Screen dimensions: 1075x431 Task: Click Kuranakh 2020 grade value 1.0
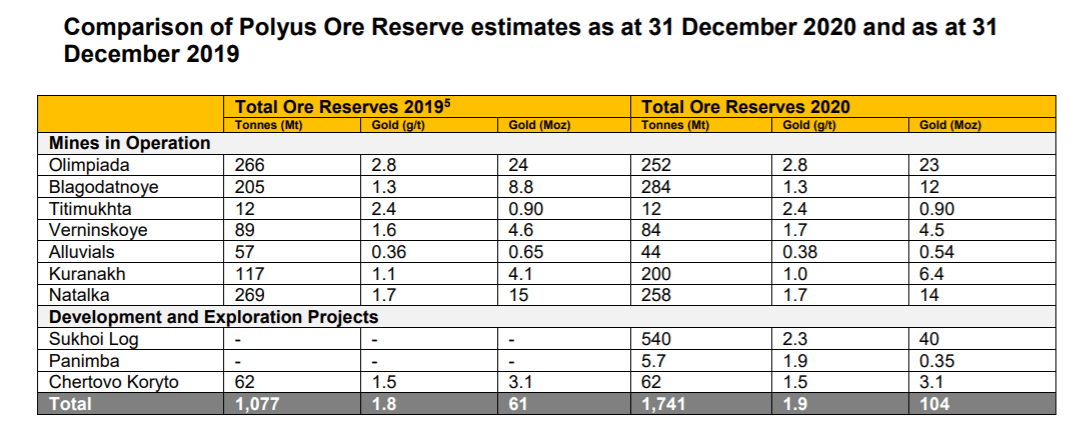click(795, 274)
